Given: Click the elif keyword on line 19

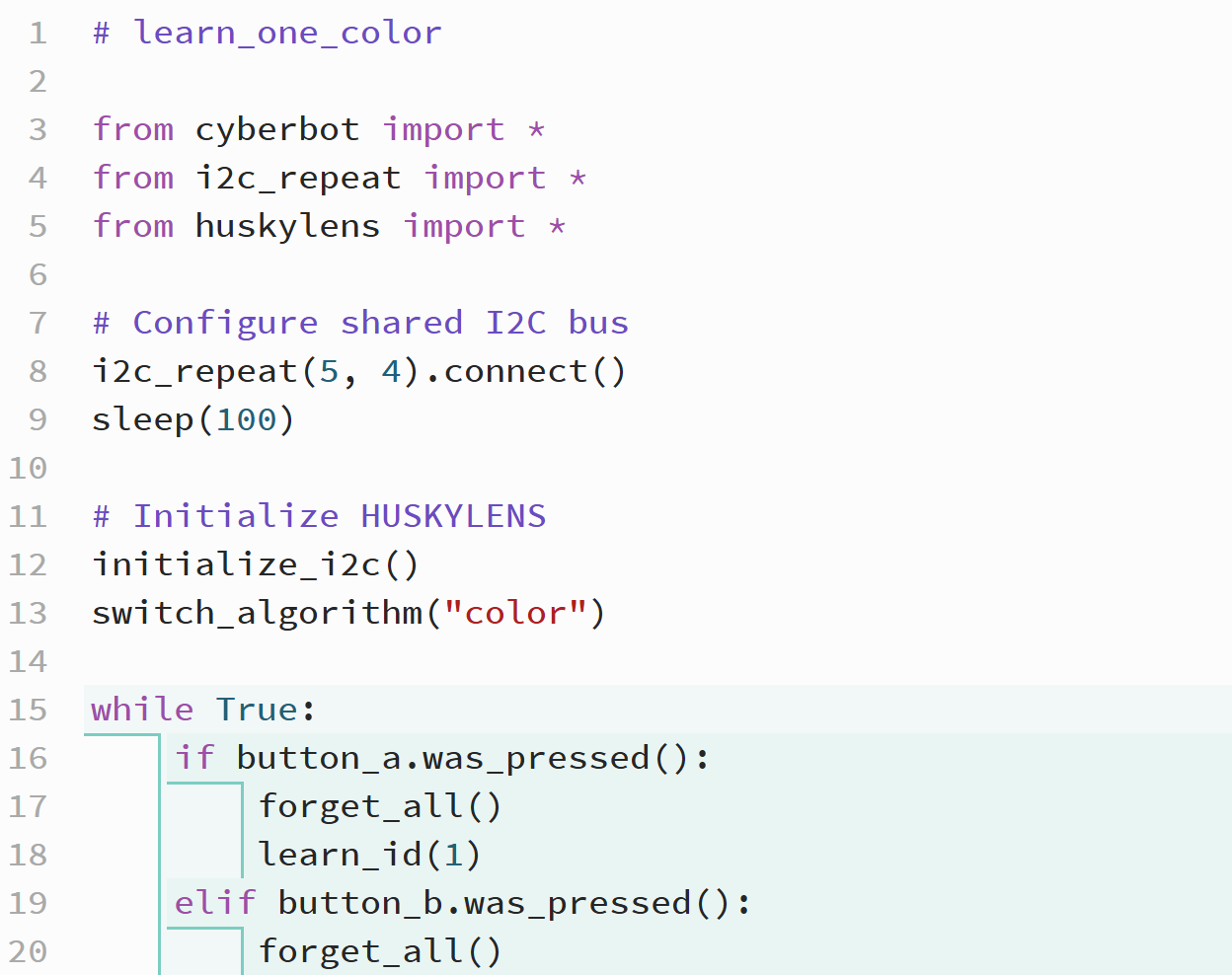Looking at the screenshot, I should pos(215,903).
